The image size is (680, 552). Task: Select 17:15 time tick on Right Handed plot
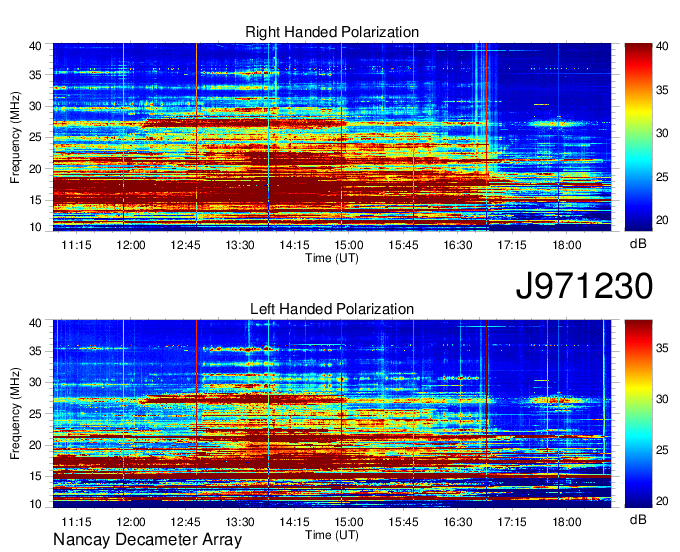coord(512,245)
